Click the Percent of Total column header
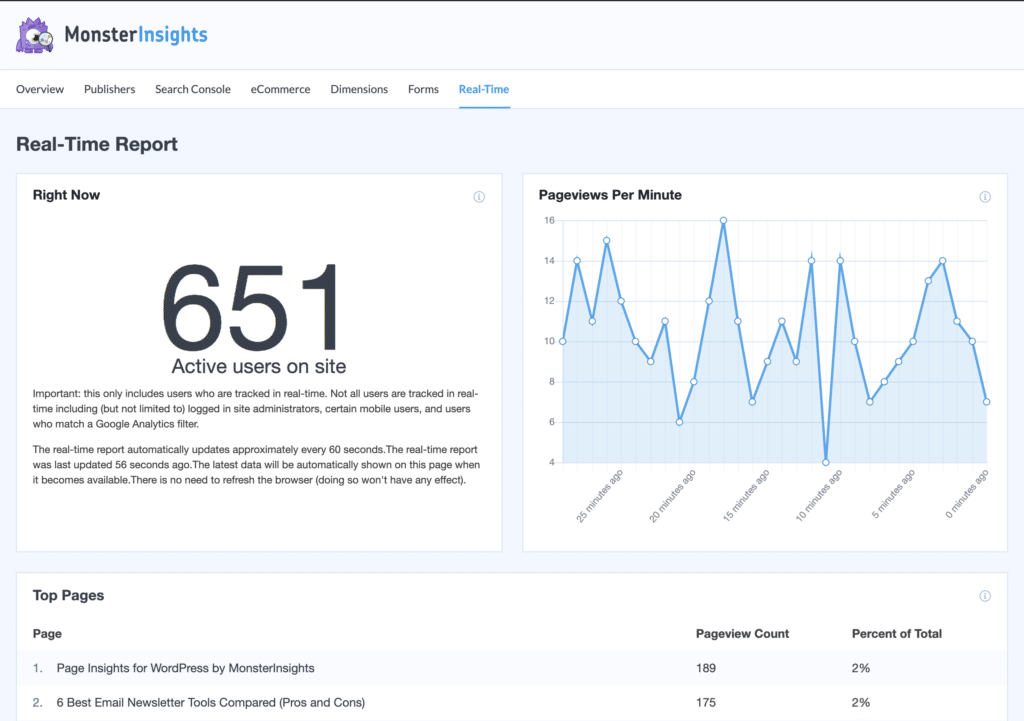1024x721 pixels. (x=898, y=633)
